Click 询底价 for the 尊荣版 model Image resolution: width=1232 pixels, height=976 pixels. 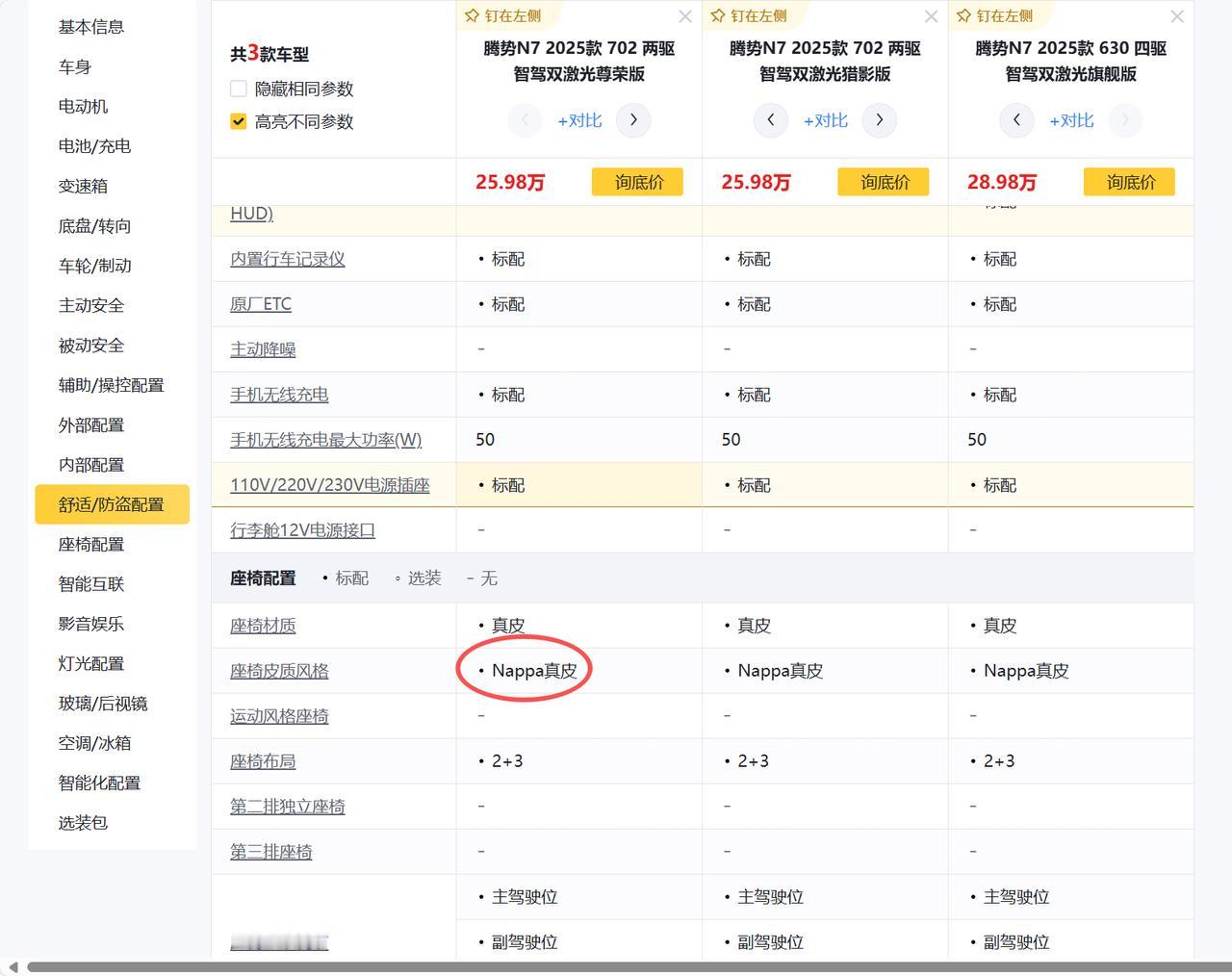point(637,182)
